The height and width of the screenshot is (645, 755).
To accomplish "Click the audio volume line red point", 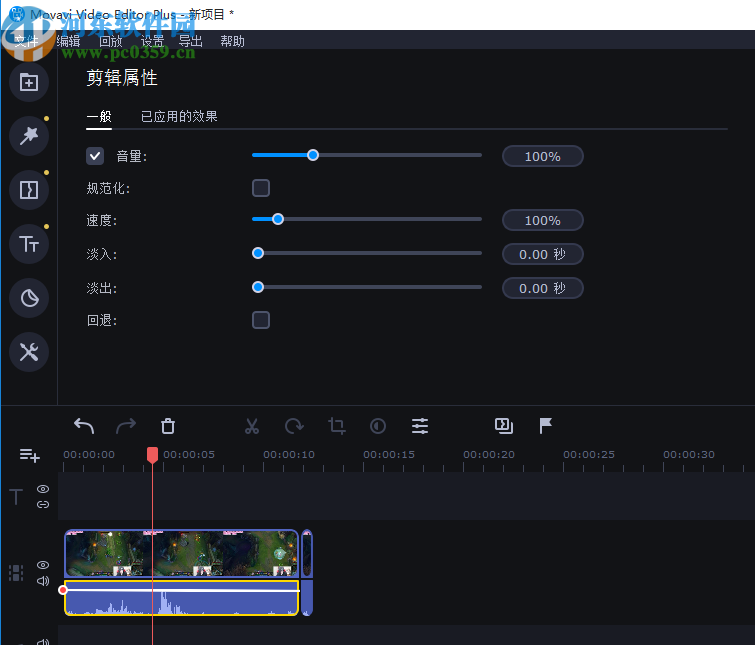I will click(63, 590).
